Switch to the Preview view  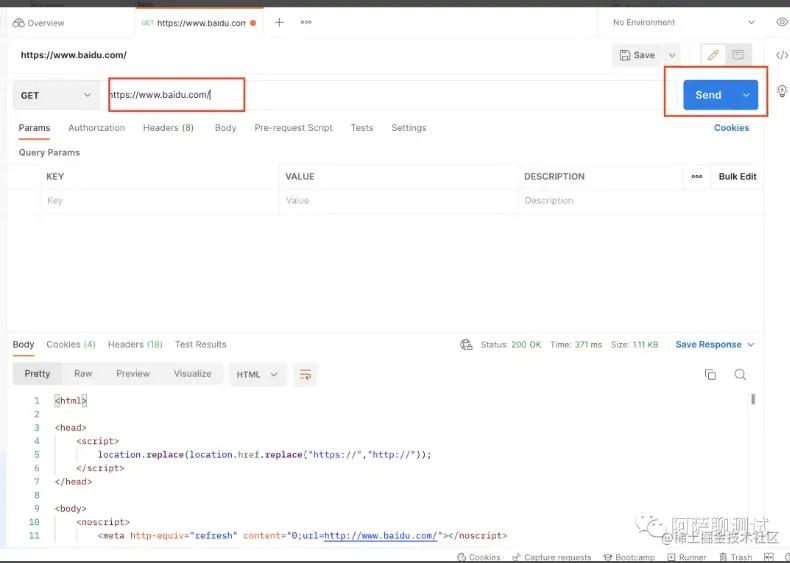[133, 374]
